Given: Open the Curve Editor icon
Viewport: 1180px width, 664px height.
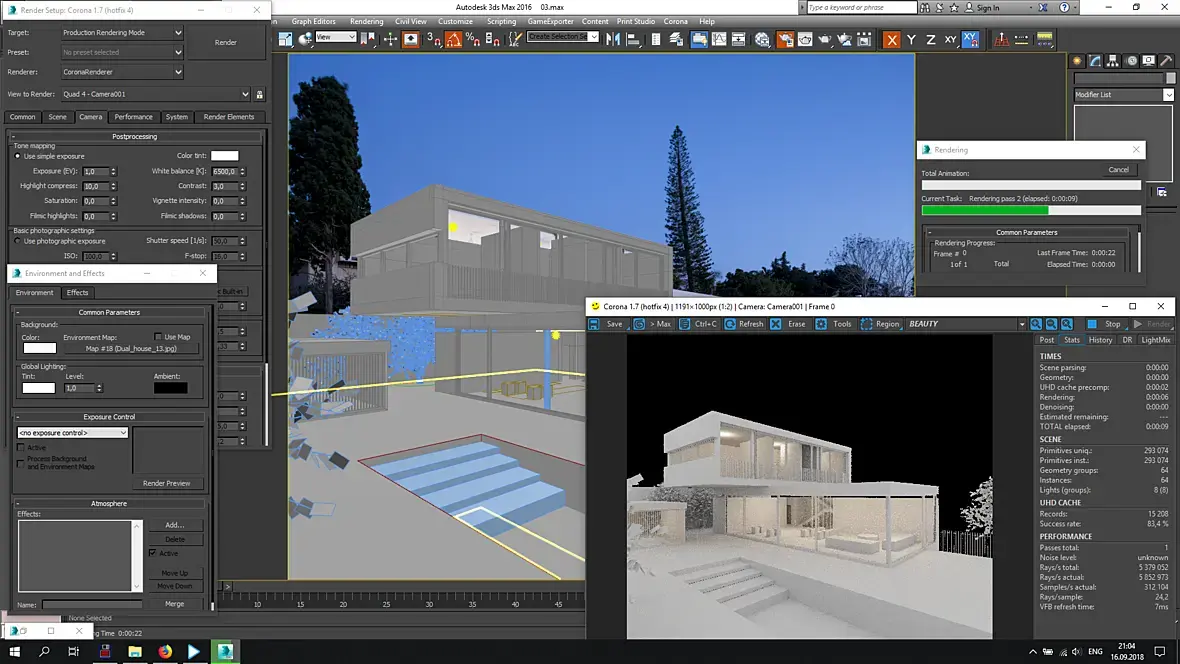Looking at the screenshot, I should click(719, 39).
